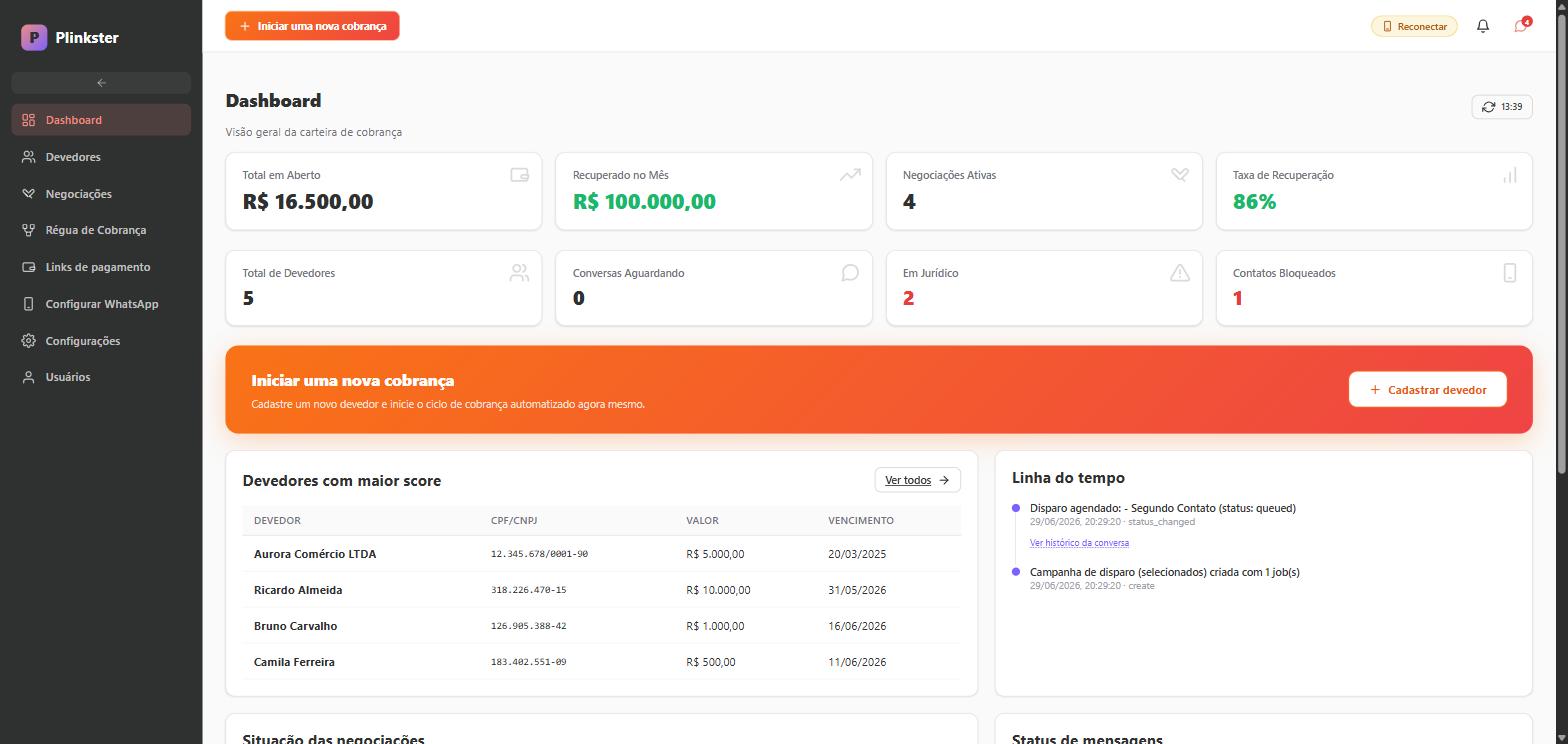Click phone icon on Contatos Bloqueados card
Viewport: 1568px width, 744px height.
[x=1510, y=273]
